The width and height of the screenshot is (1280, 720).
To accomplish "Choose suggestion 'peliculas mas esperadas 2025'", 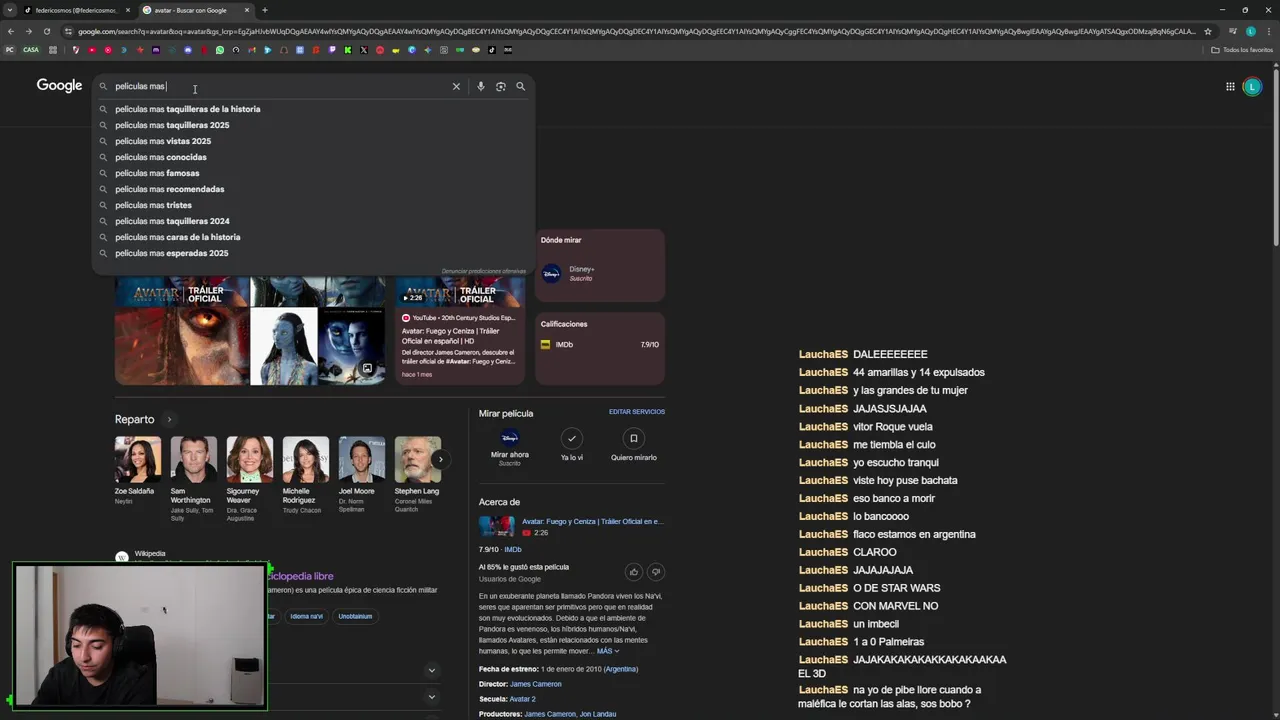I will click(313, 253).
